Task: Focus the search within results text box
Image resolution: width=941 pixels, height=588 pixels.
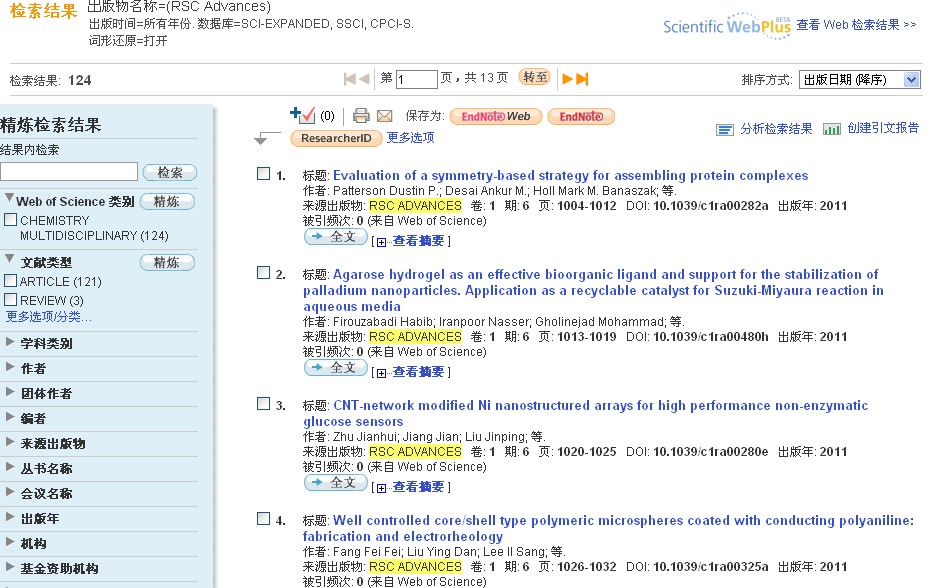Action: (x=69, y=172)
